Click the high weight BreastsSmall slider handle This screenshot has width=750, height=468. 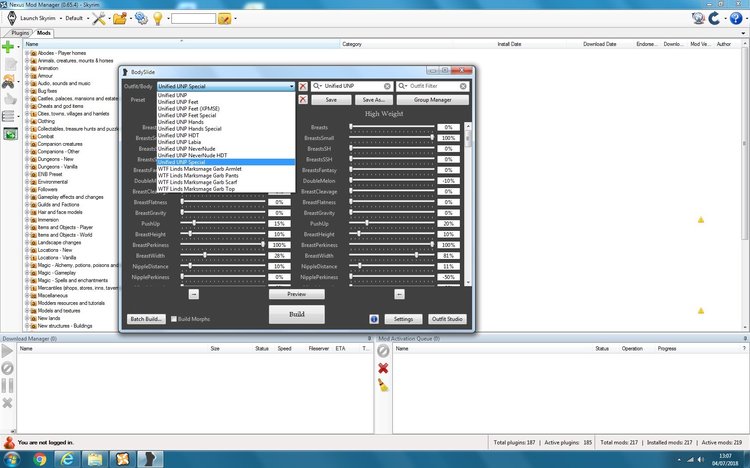tap(432, 137)
